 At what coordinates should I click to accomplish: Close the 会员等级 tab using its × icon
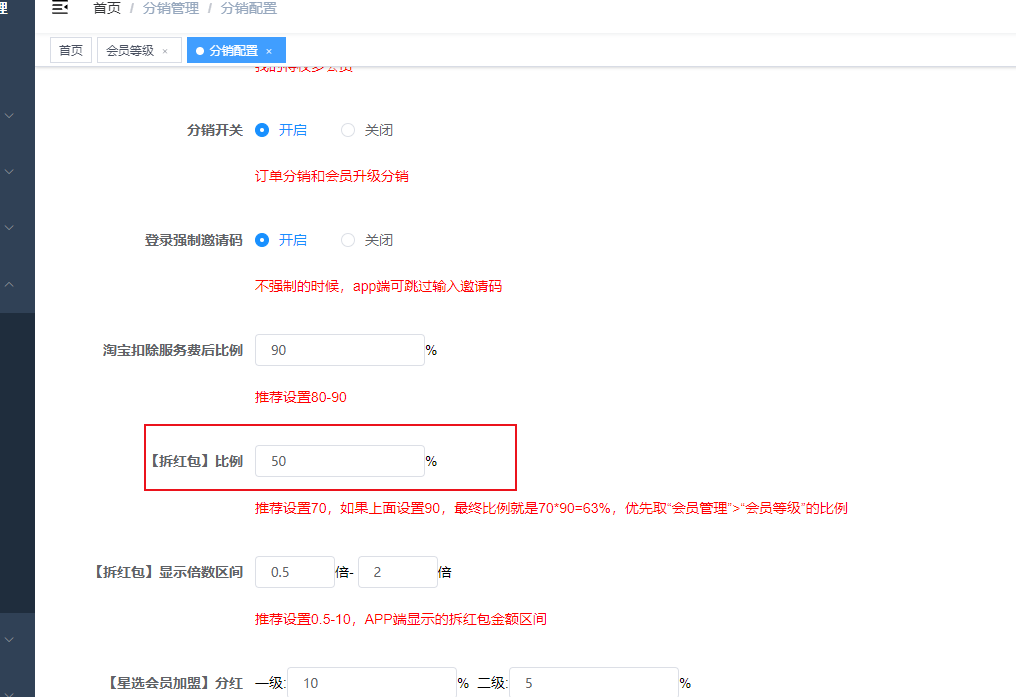click(165, 51)
